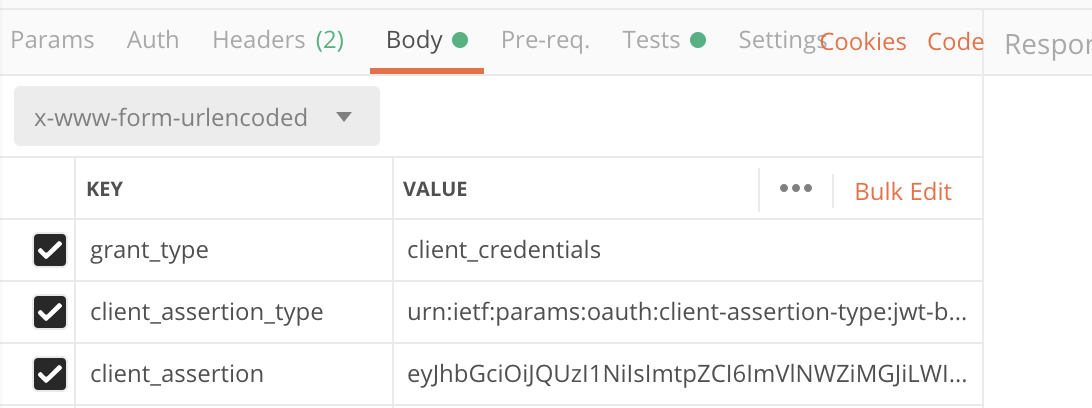Click the urn:ietf client-assertion-type value field
The width and height of the screenshot is (1092, 408).
click(x=686, y=312)
